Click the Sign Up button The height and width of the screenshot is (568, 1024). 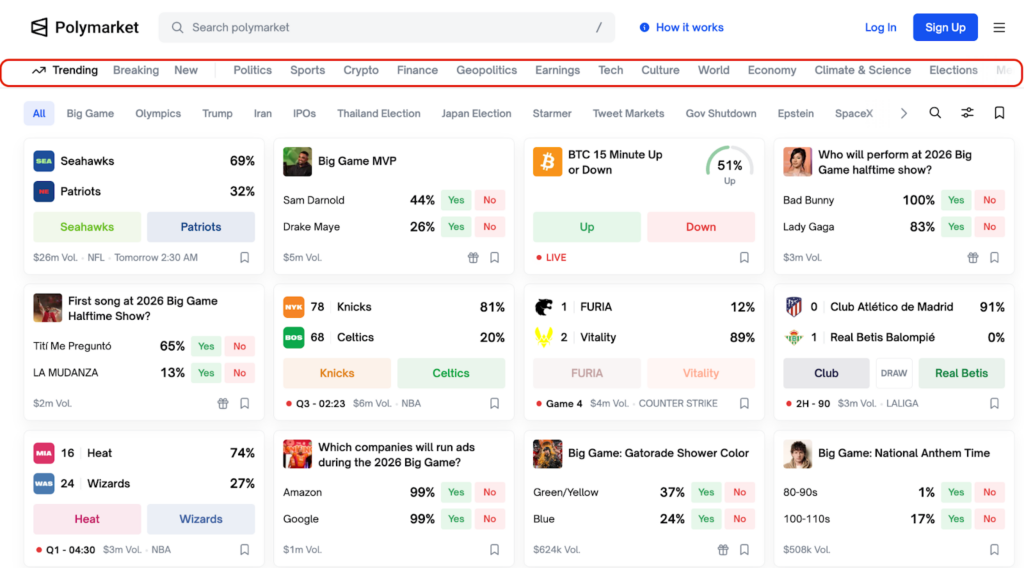click(944, 28)
